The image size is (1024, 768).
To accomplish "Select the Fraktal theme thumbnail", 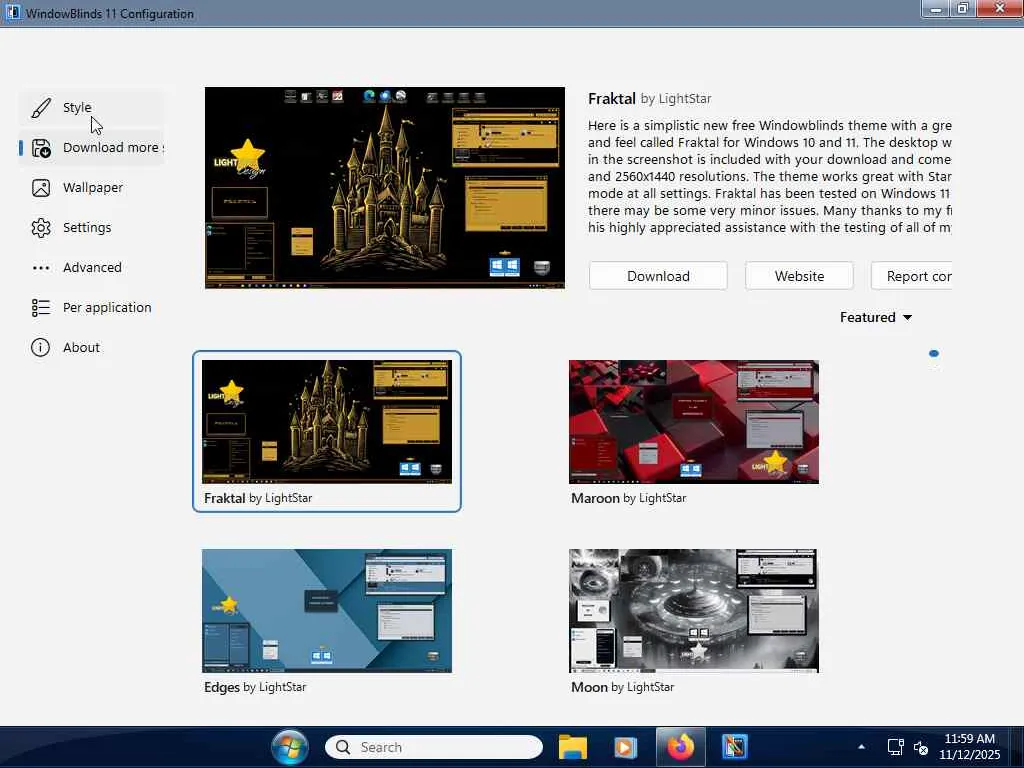I will 327,421.
